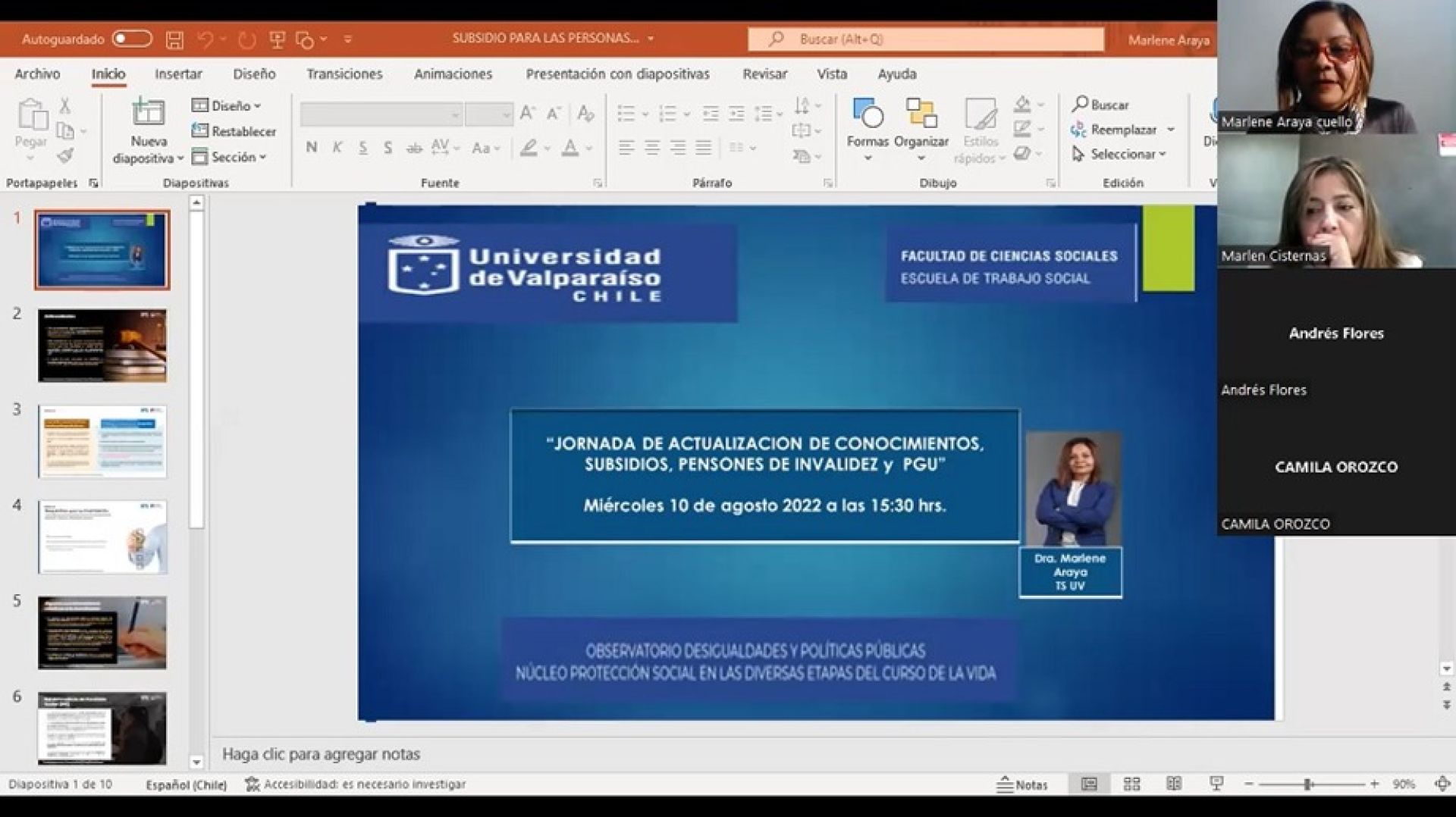
Task: Open the Seleccionar dropdown
Action: pyautogui.click(x=1119, y=155)
